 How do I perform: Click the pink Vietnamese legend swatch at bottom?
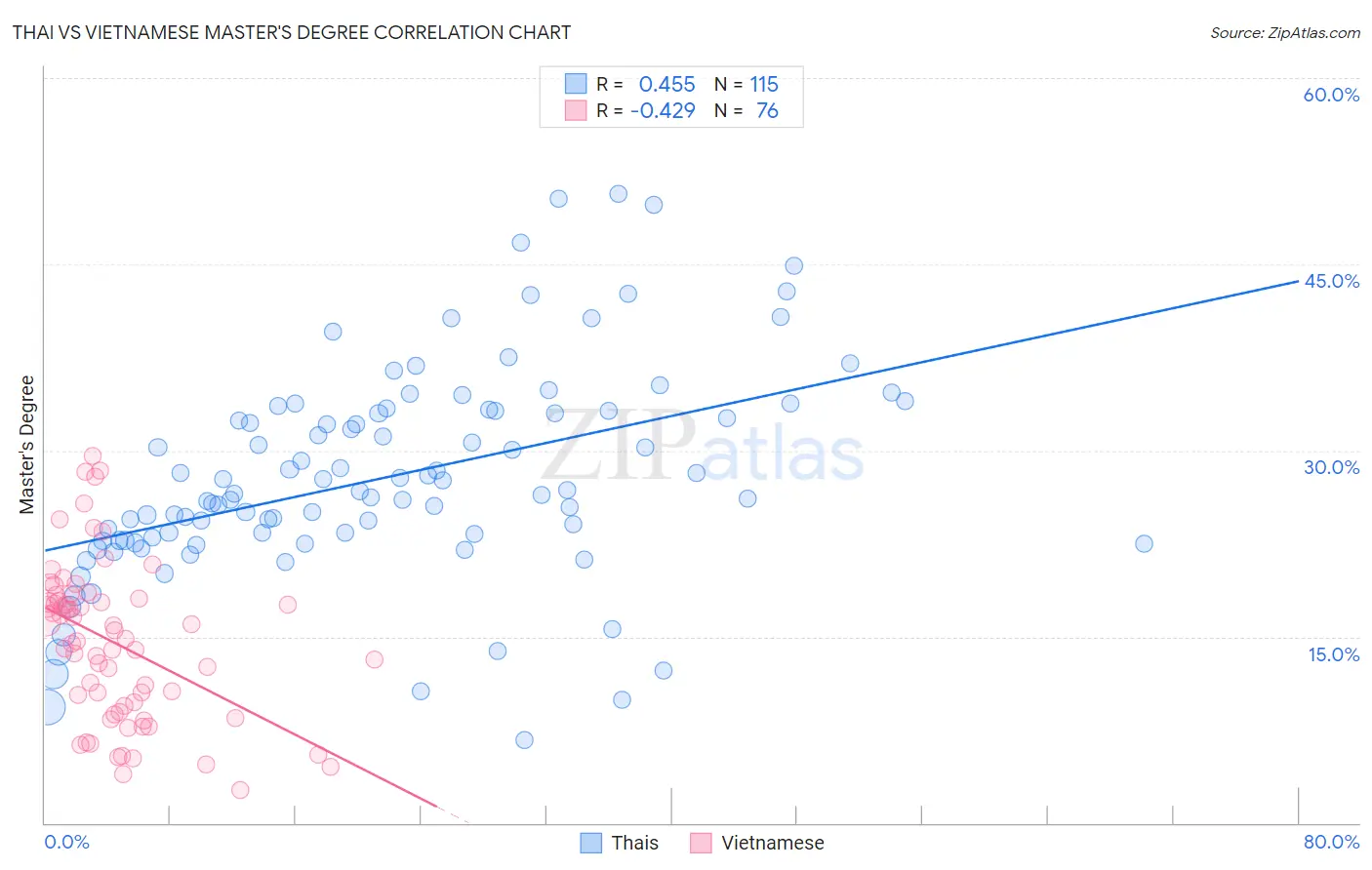(701, 843)
